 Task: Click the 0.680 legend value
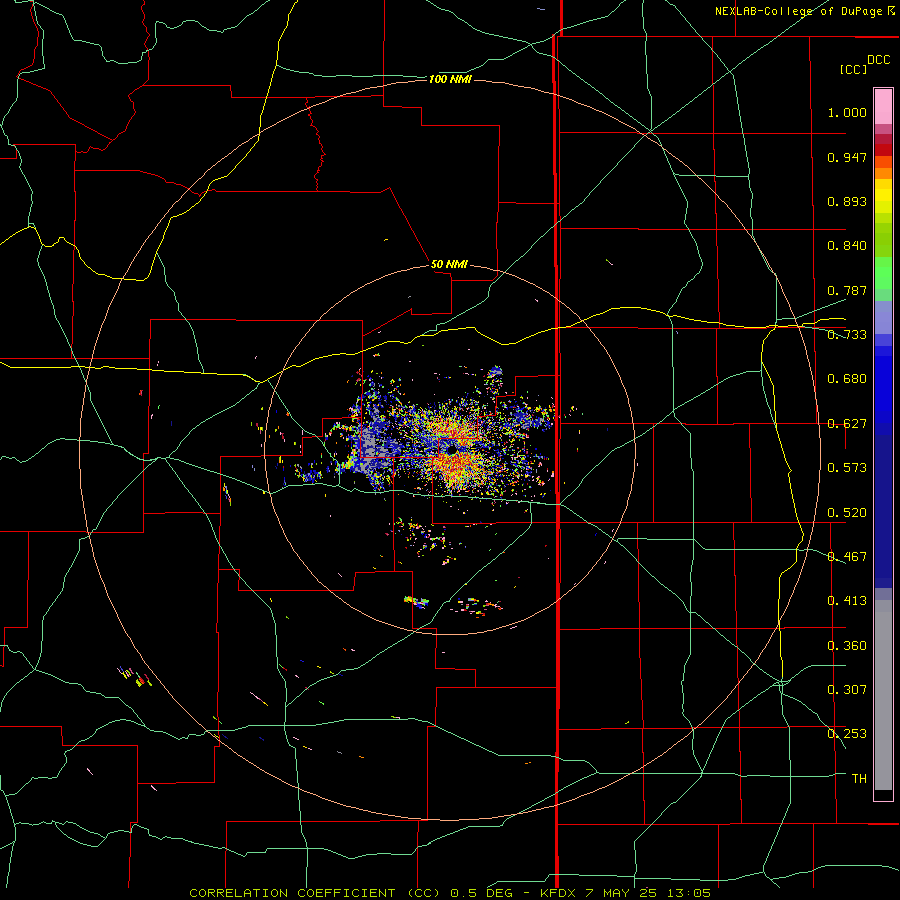pyautogui.click(x=847, y=379)
